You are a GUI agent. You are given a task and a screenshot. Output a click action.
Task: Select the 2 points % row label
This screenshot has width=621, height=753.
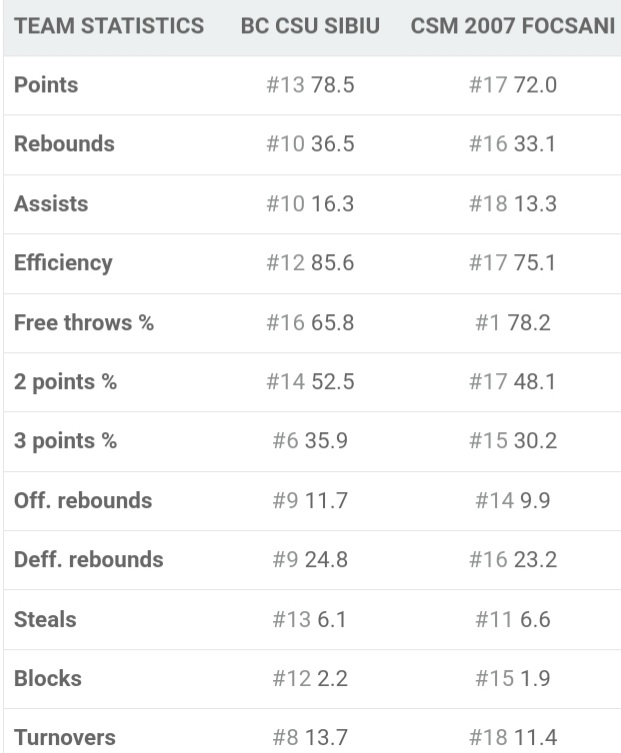(65, 382)
